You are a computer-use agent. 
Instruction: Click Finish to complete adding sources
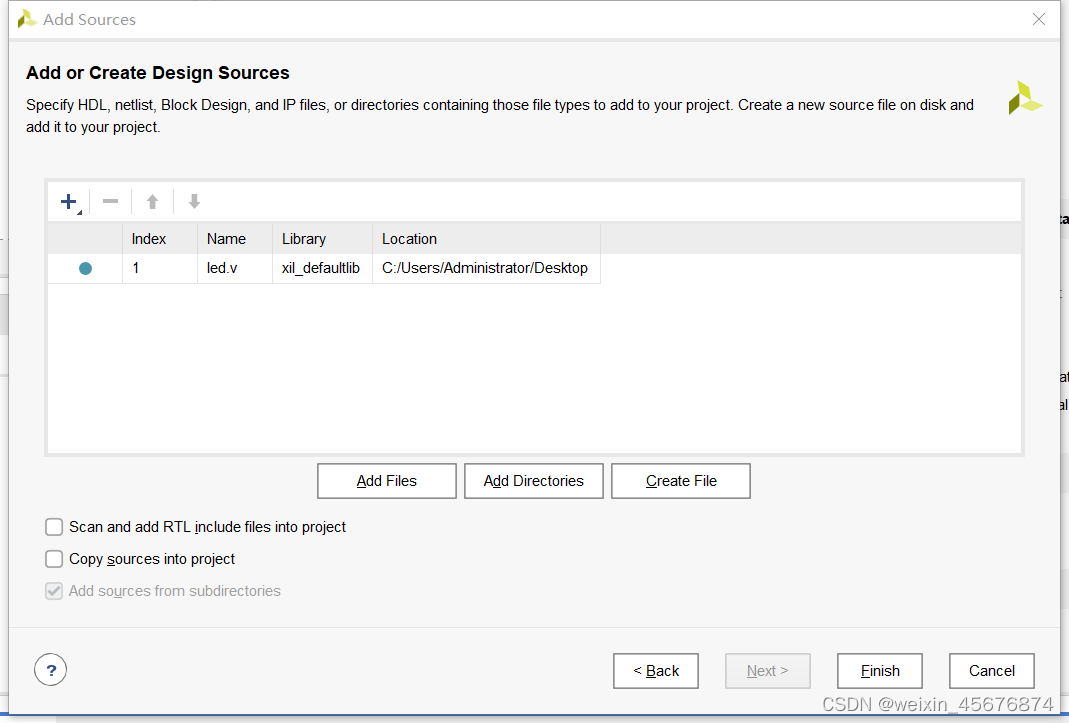[880, 671]
